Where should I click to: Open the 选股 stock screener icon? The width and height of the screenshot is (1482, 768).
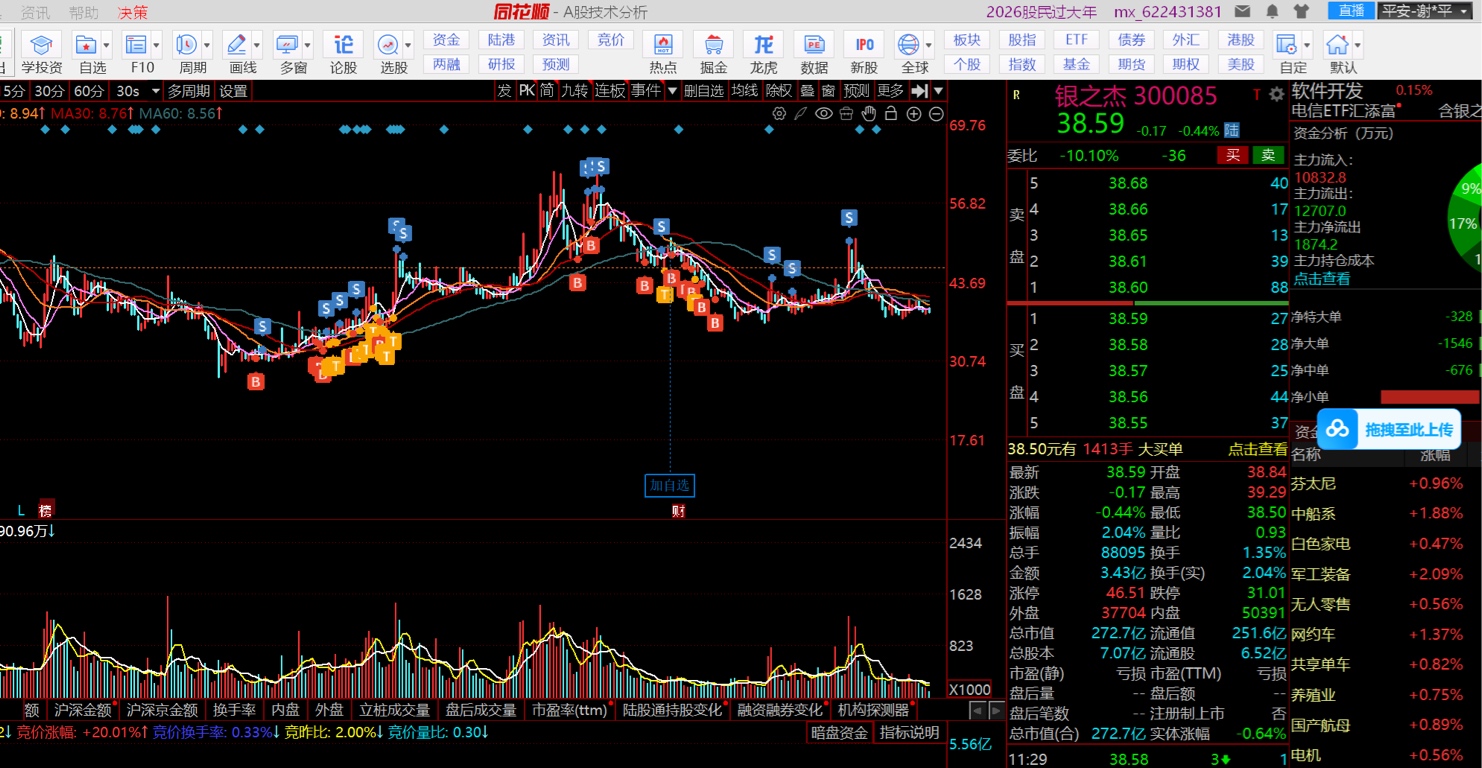[387, 45]
